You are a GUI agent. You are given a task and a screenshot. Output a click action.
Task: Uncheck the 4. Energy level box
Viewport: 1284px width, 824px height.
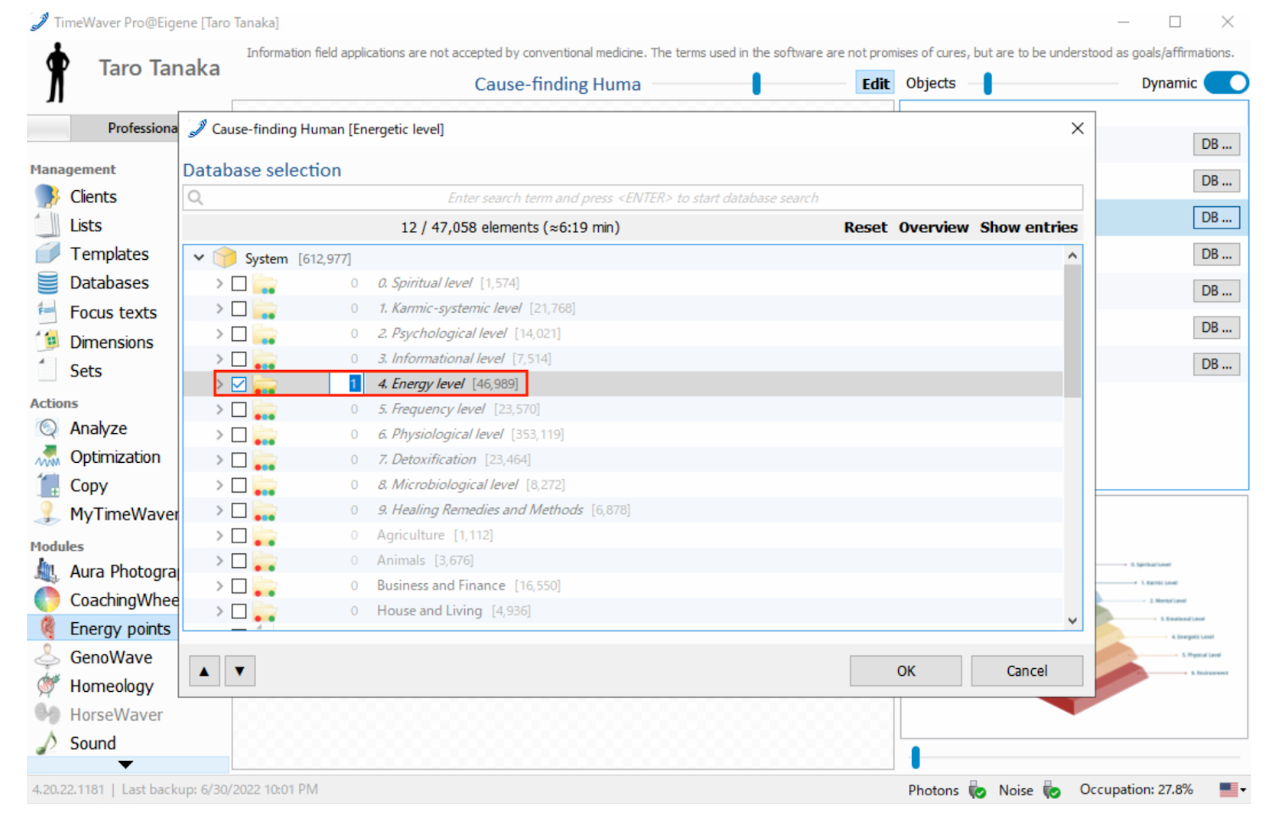[x=239, y=384]
